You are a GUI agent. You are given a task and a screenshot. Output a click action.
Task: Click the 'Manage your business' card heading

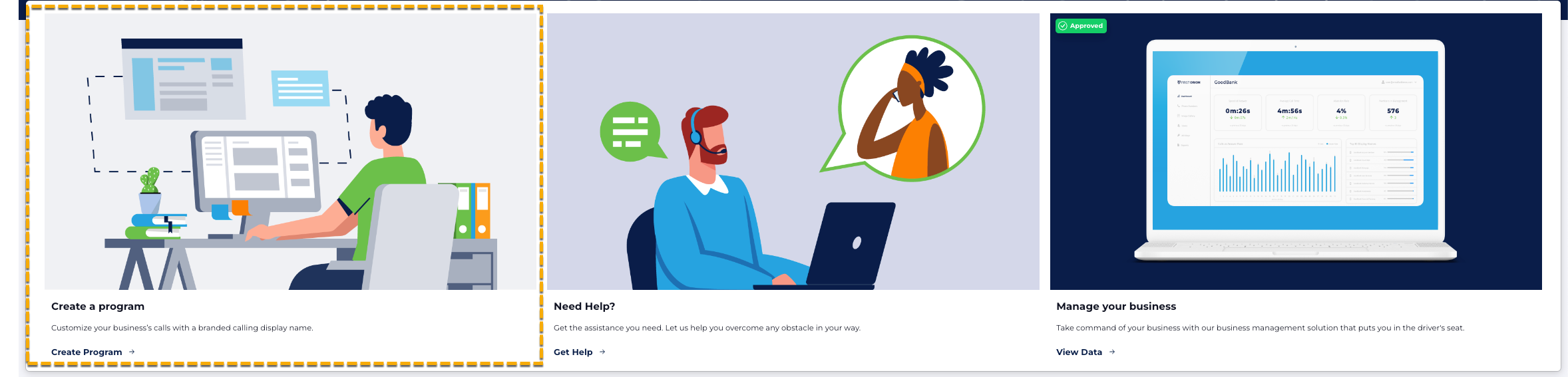1116,307
